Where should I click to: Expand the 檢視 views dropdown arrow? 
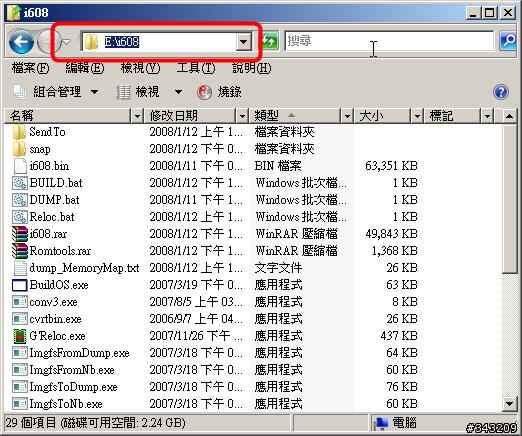(178, 92)
